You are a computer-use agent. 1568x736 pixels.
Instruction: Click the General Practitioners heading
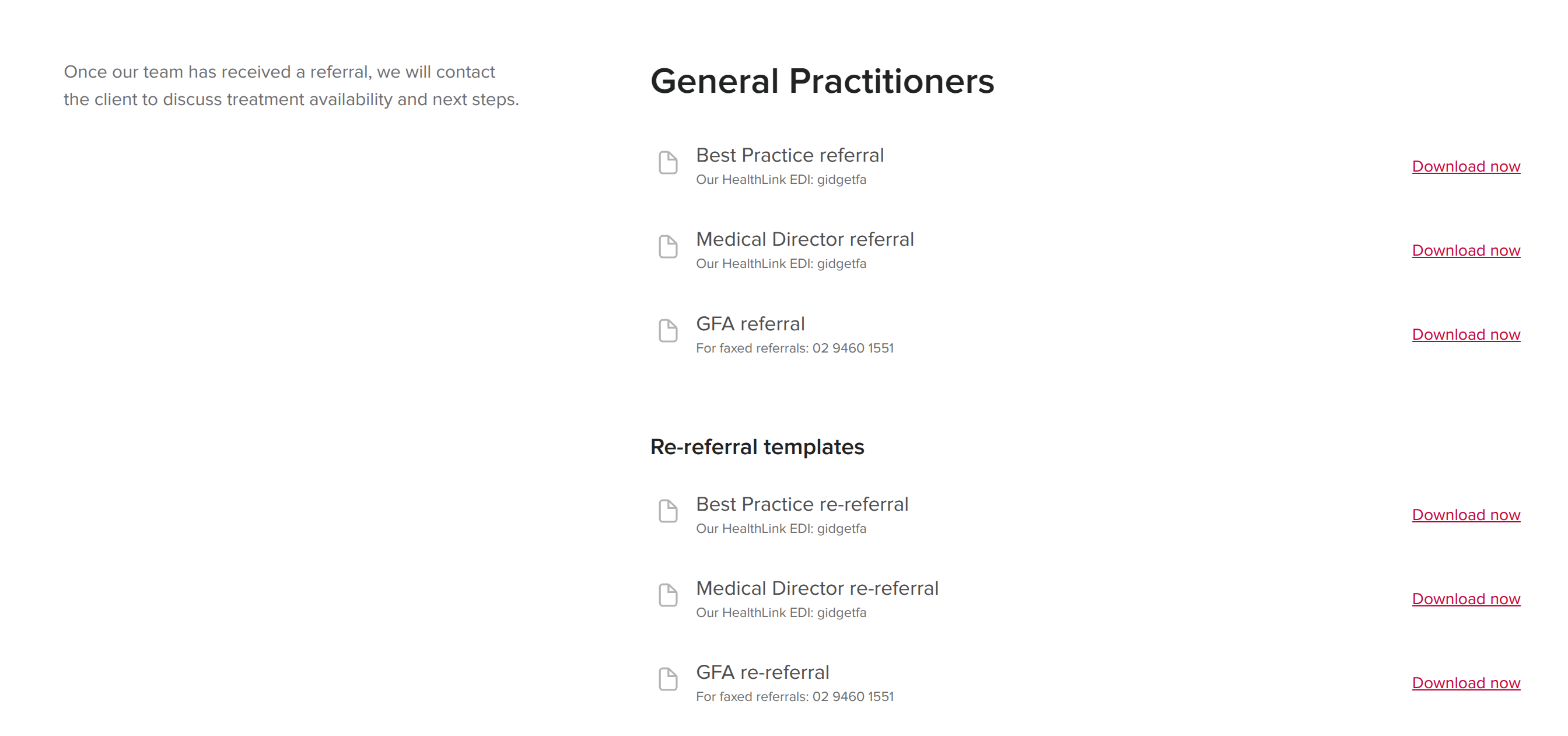click(x=822, y=81)
